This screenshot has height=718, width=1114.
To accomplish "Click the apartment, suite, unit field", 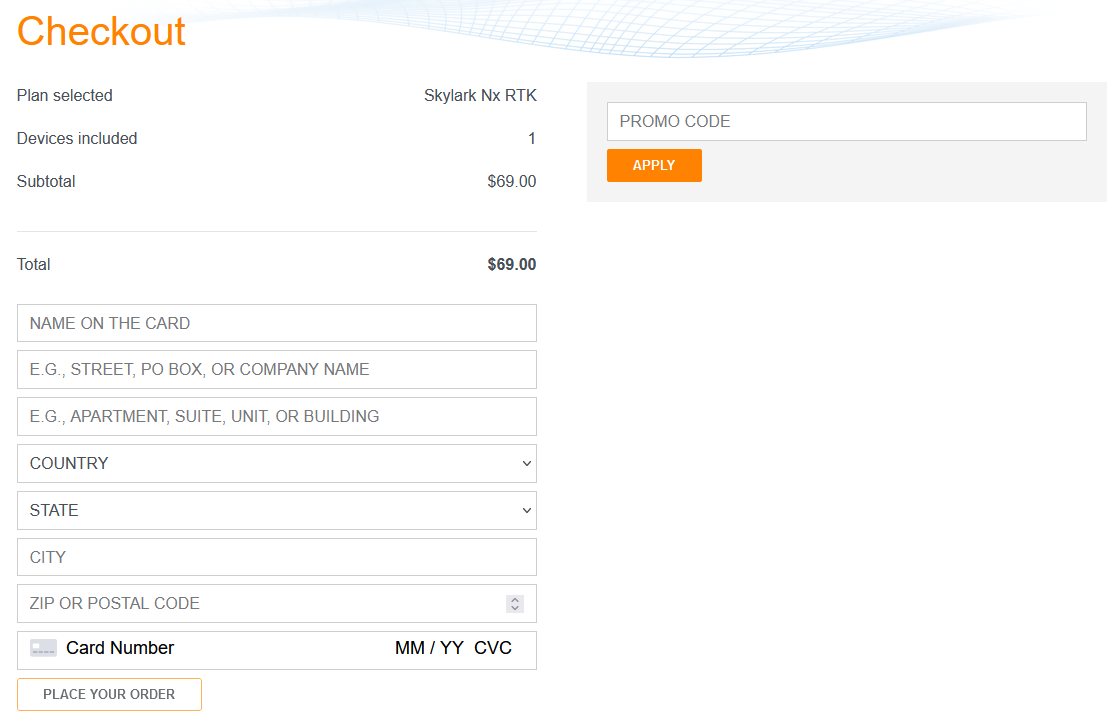I will tap(276, 416).
